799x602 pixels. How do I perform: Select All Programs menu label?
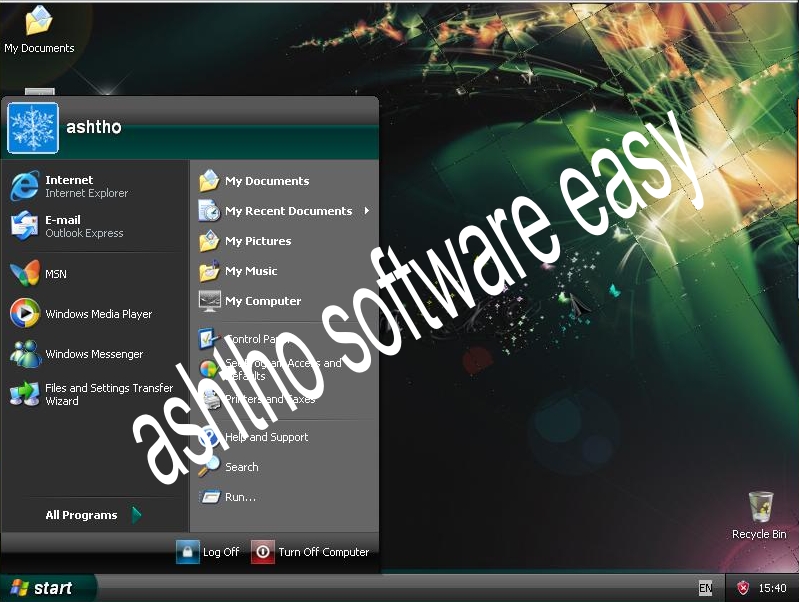pyautogui.click(x=81, y=515)
